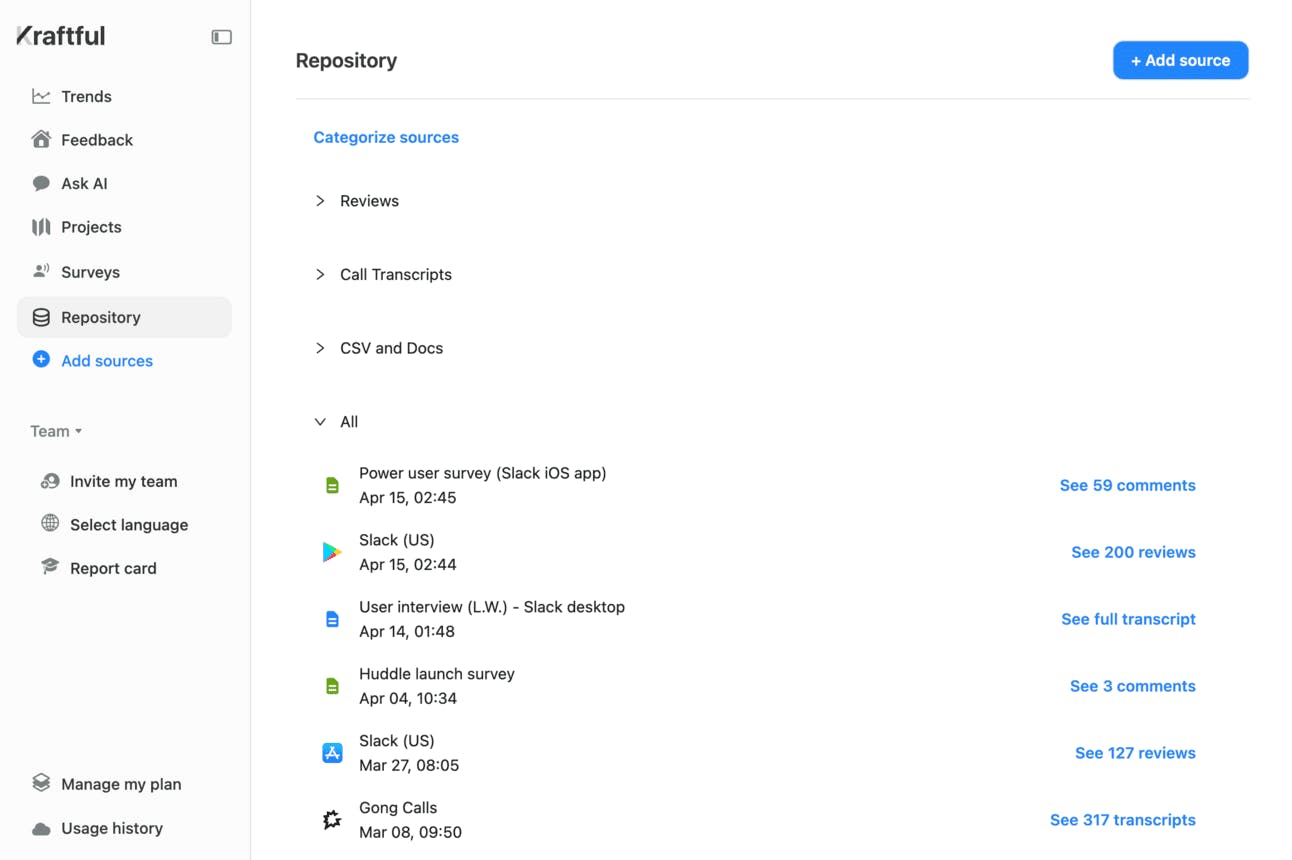
Task: Collapse the sidebar panel icon
Action: 221,37
